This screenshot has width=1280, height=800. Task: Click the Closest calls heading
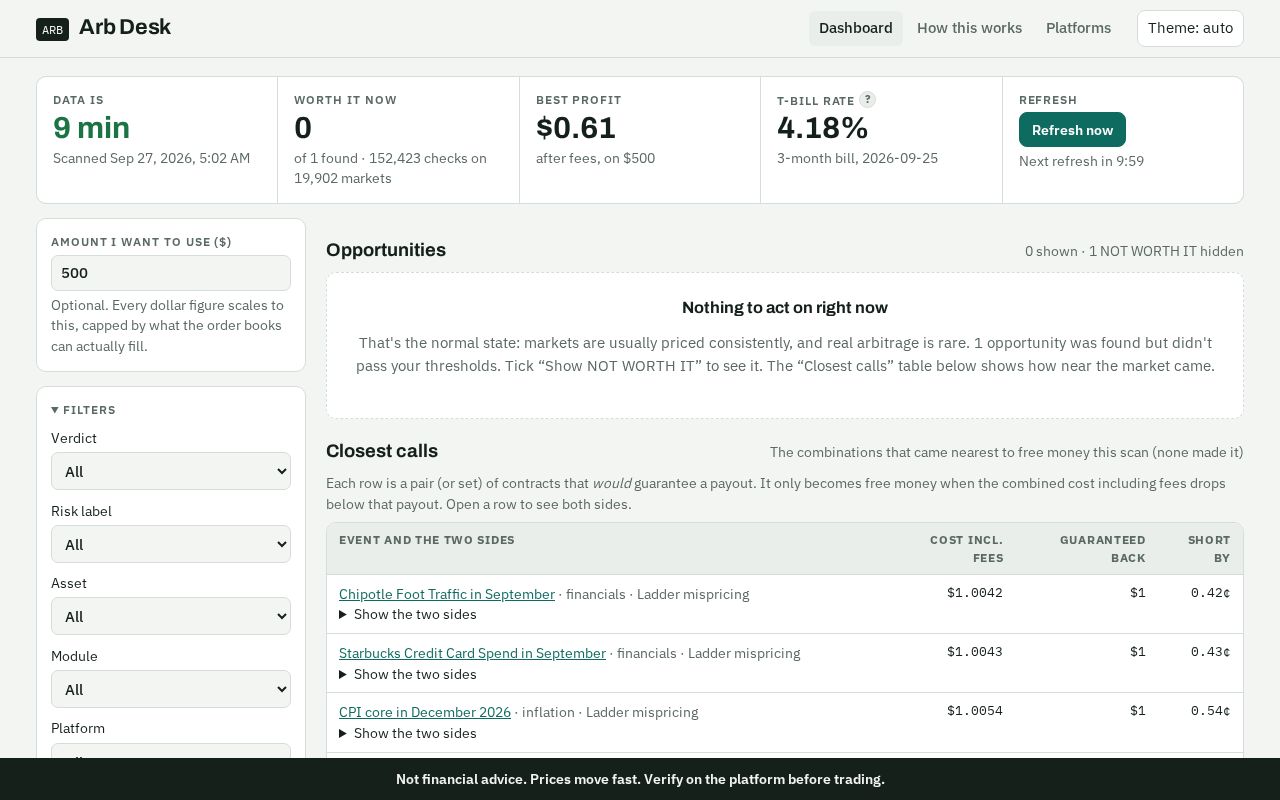[382, 451]
